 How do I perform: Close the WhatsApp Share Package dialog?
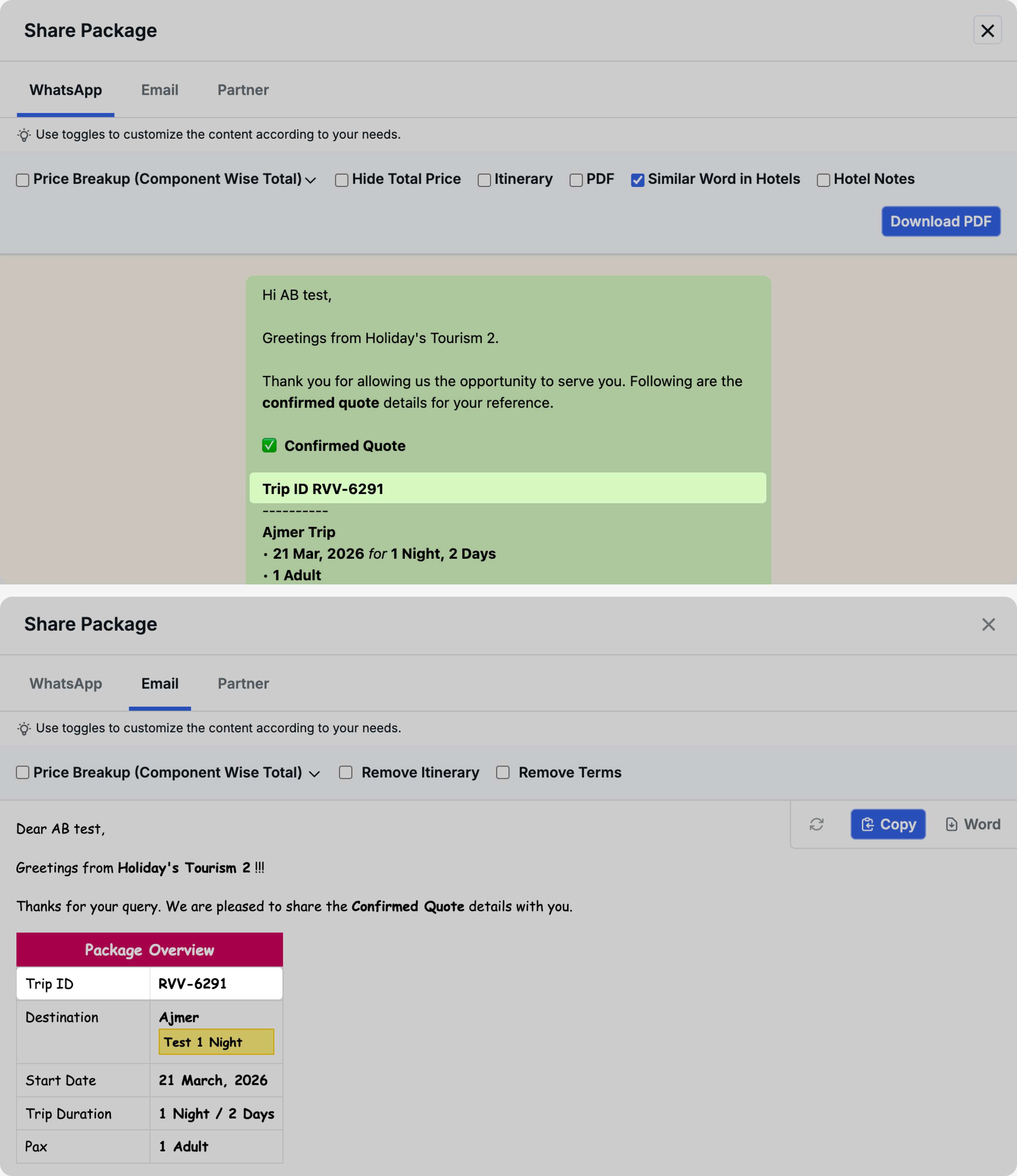tap(987, 31)
